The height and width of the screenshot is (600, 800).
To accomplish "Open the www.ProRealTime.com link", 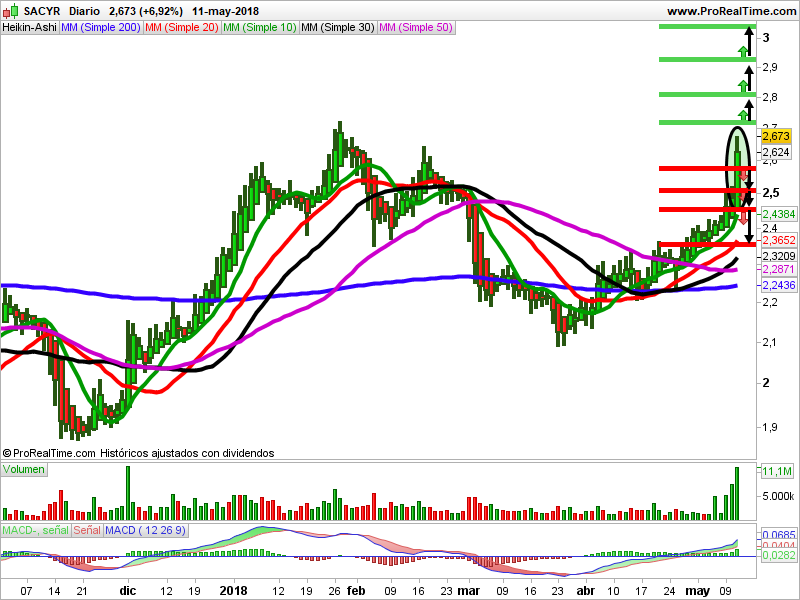I will click(x=730, y=11).
